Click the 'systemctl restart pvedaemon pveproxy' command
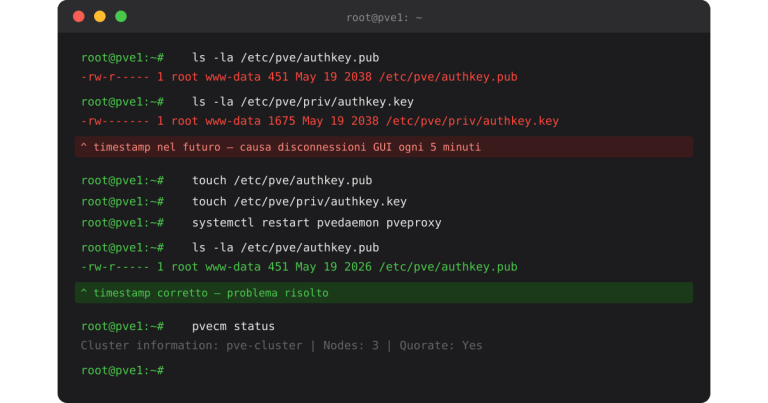The height and width of the screenshot is (403, 768). pyautogui.click(x=317, y=223)
